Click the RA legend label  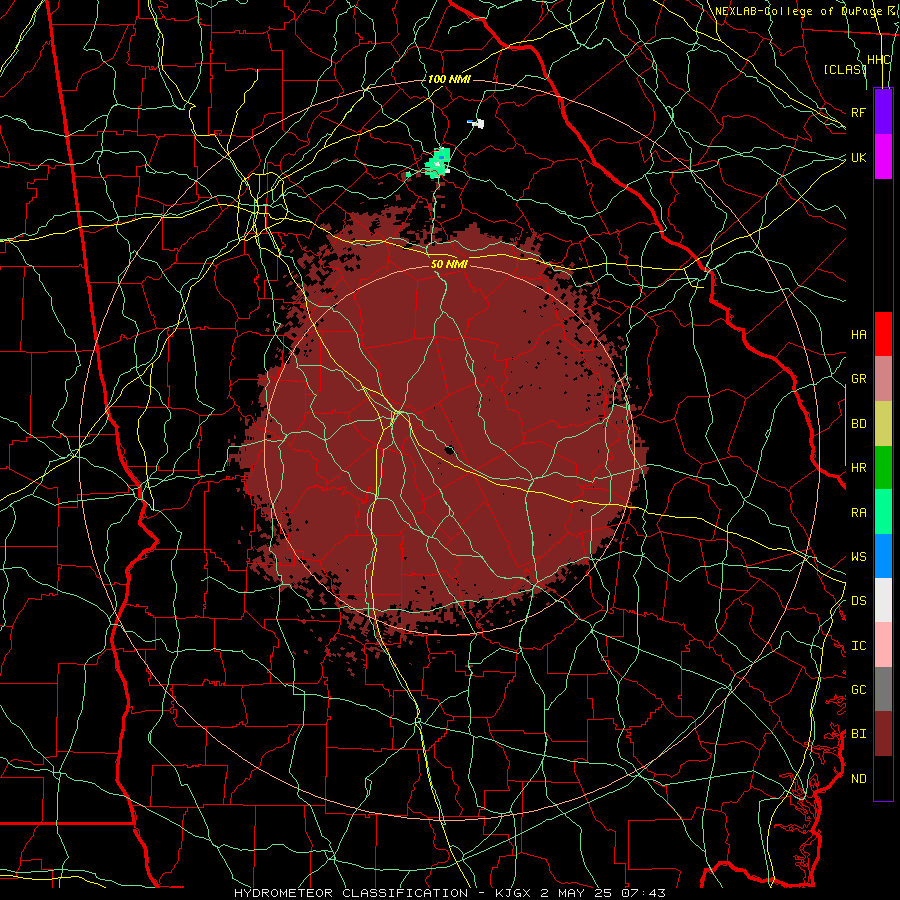point(859,513)
